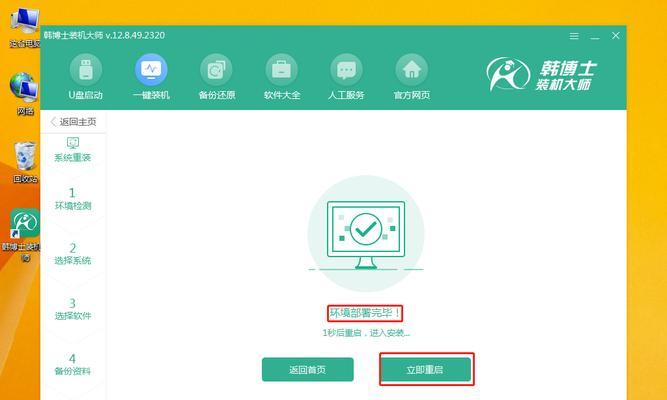Click the 返回首页 button
This screenshot has width=667, height=400.
308,369
